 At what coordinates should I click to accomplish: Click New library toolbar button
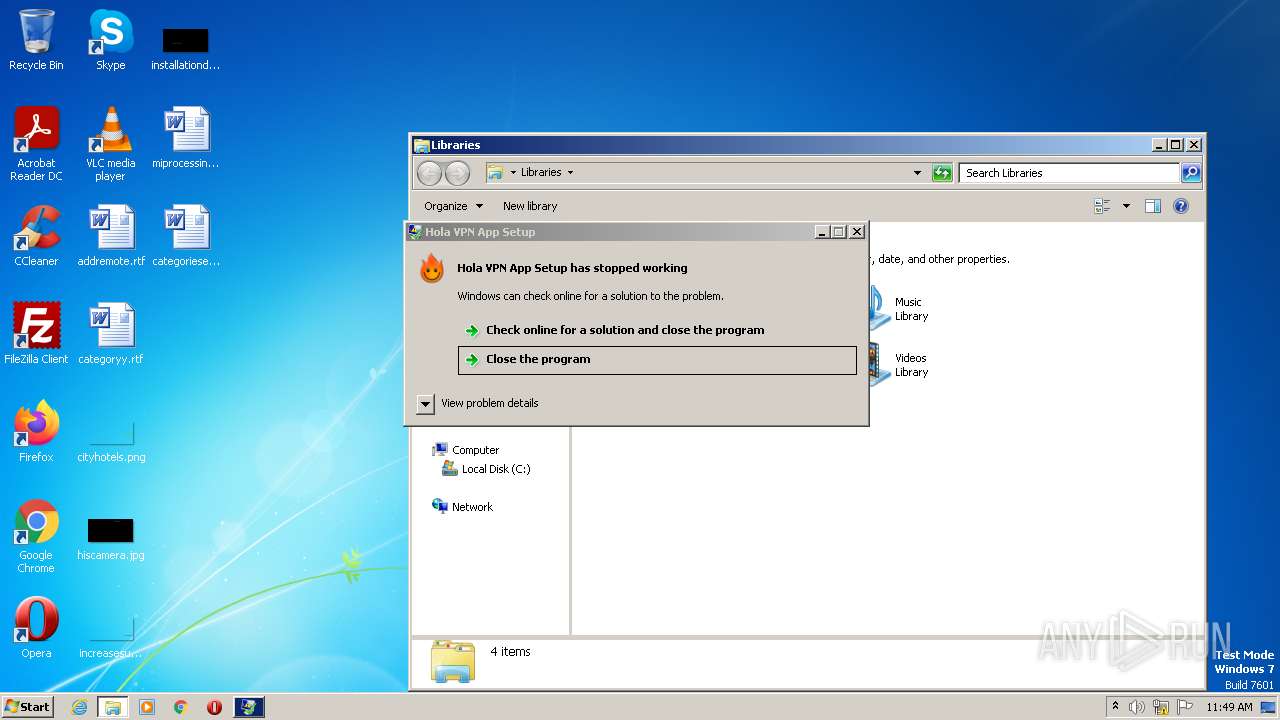530,206
